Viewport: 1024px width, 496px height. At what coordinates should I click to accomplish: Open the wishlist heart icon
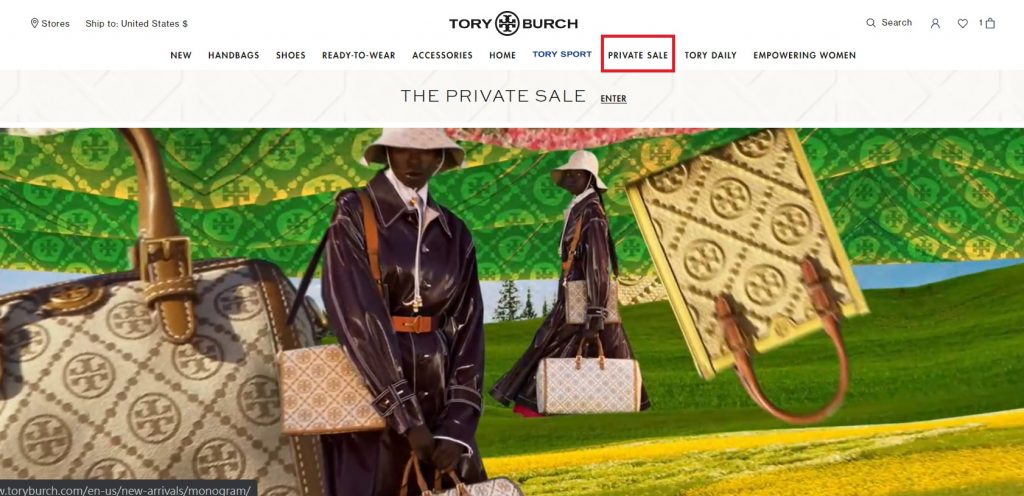point(963,23)
